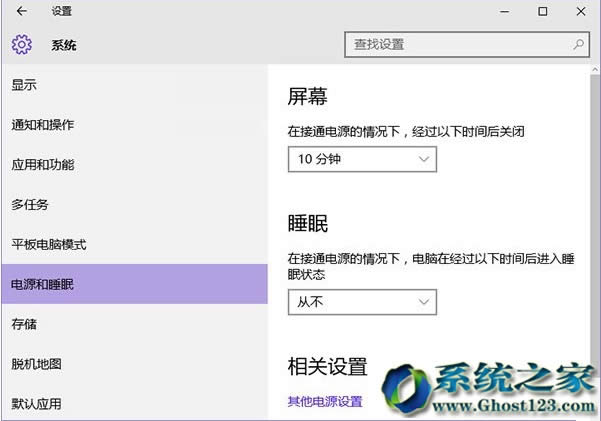Click the back arrow icon

click(22, 12)
